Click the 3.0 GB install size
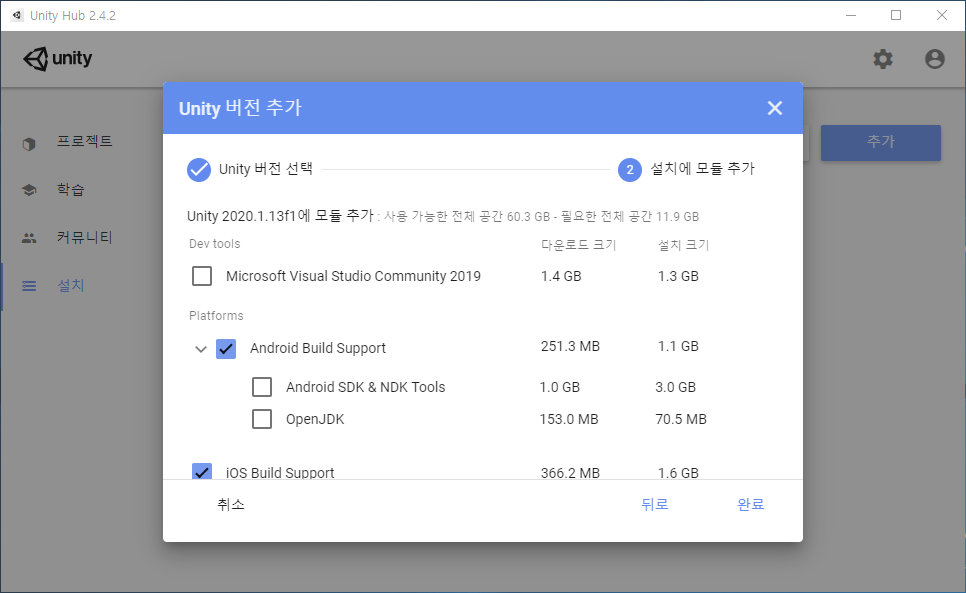The image size is (966, 593). (675, 387)
